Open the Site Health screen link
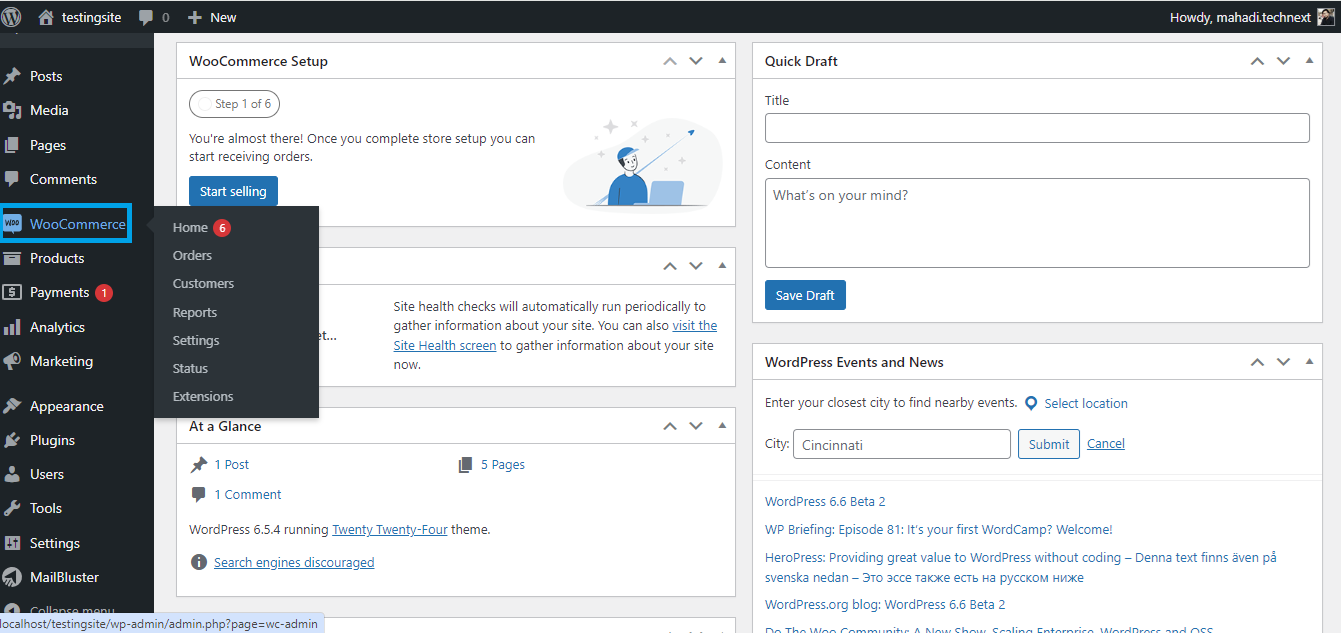 click(x=444, y=345)
